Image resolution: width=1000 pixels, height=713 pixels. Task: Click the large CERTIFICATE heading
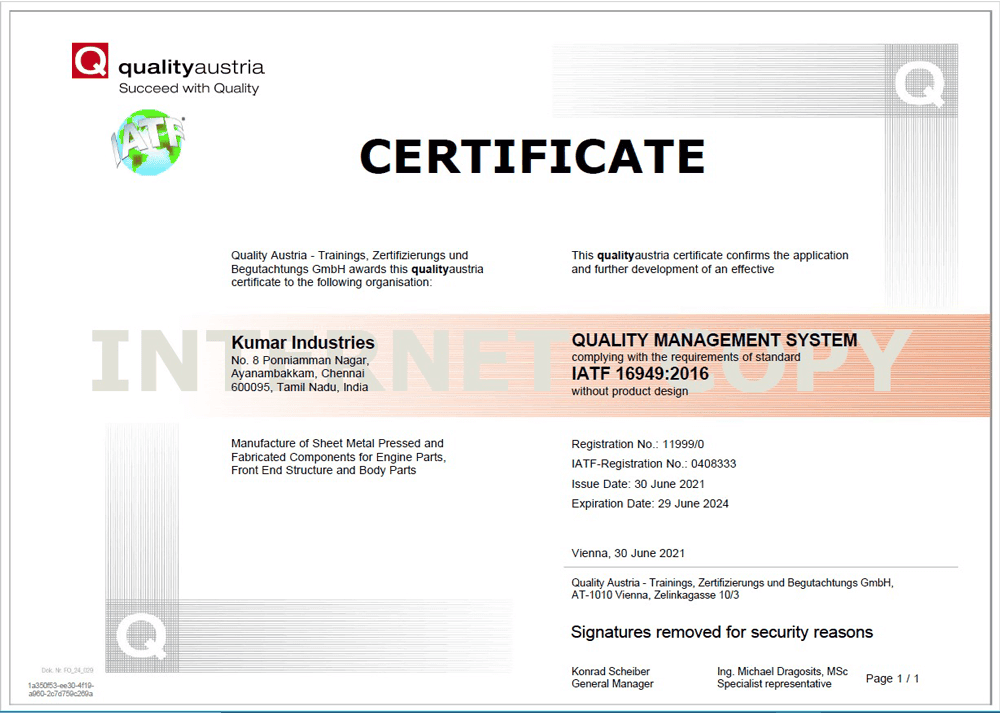(x=533, y=156)
